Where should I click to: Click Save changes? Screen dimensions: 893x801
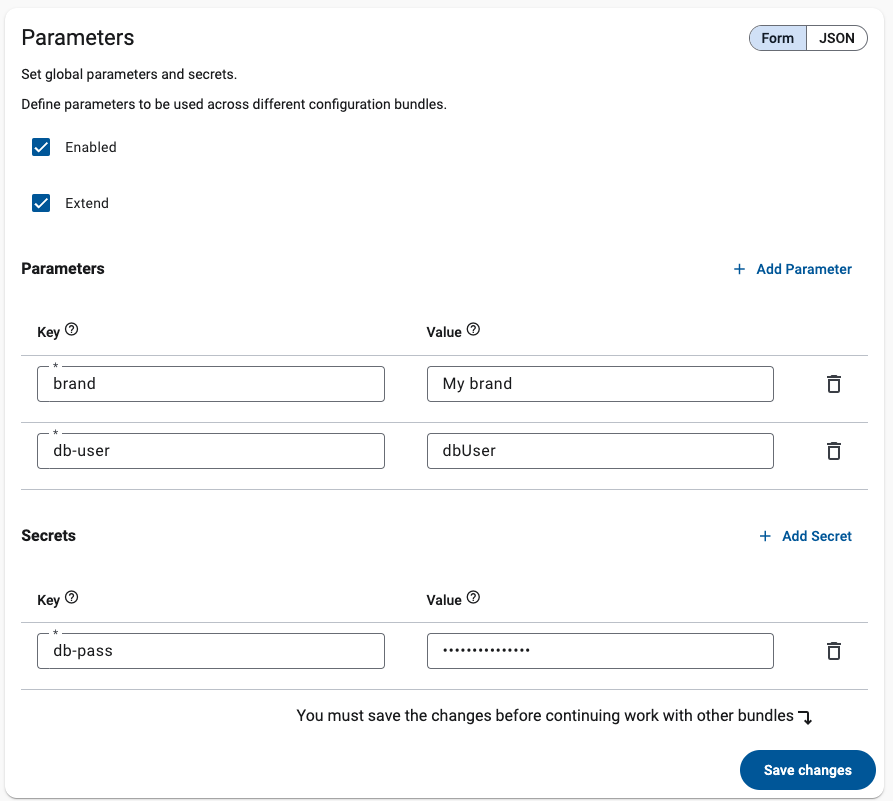[x=807, y=770]
